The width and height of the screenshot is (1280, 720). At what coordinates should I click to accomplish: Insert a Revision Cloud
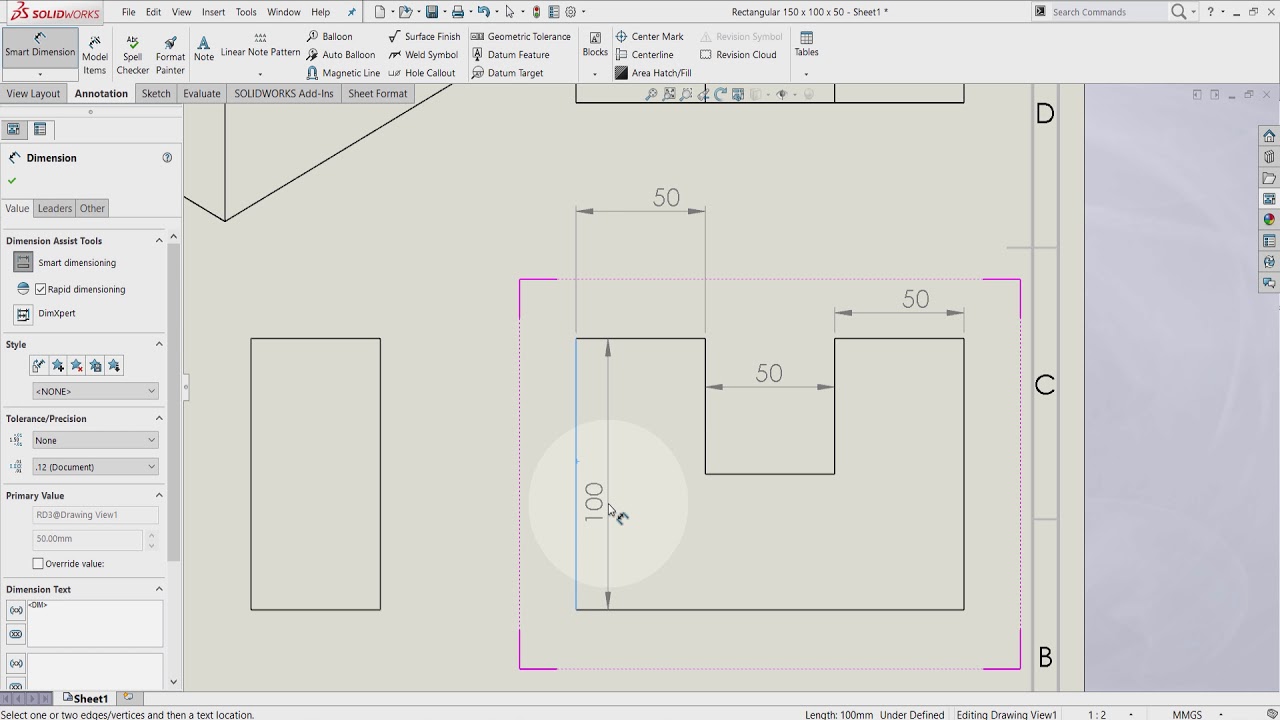tap(738, 55)
